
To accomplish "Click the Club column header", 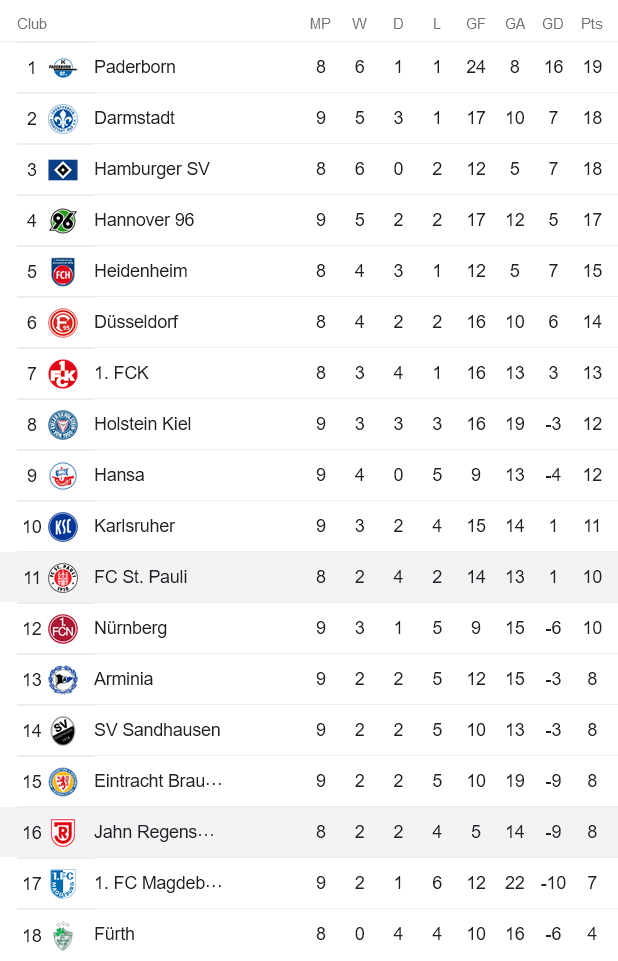I will click(31, 24).
